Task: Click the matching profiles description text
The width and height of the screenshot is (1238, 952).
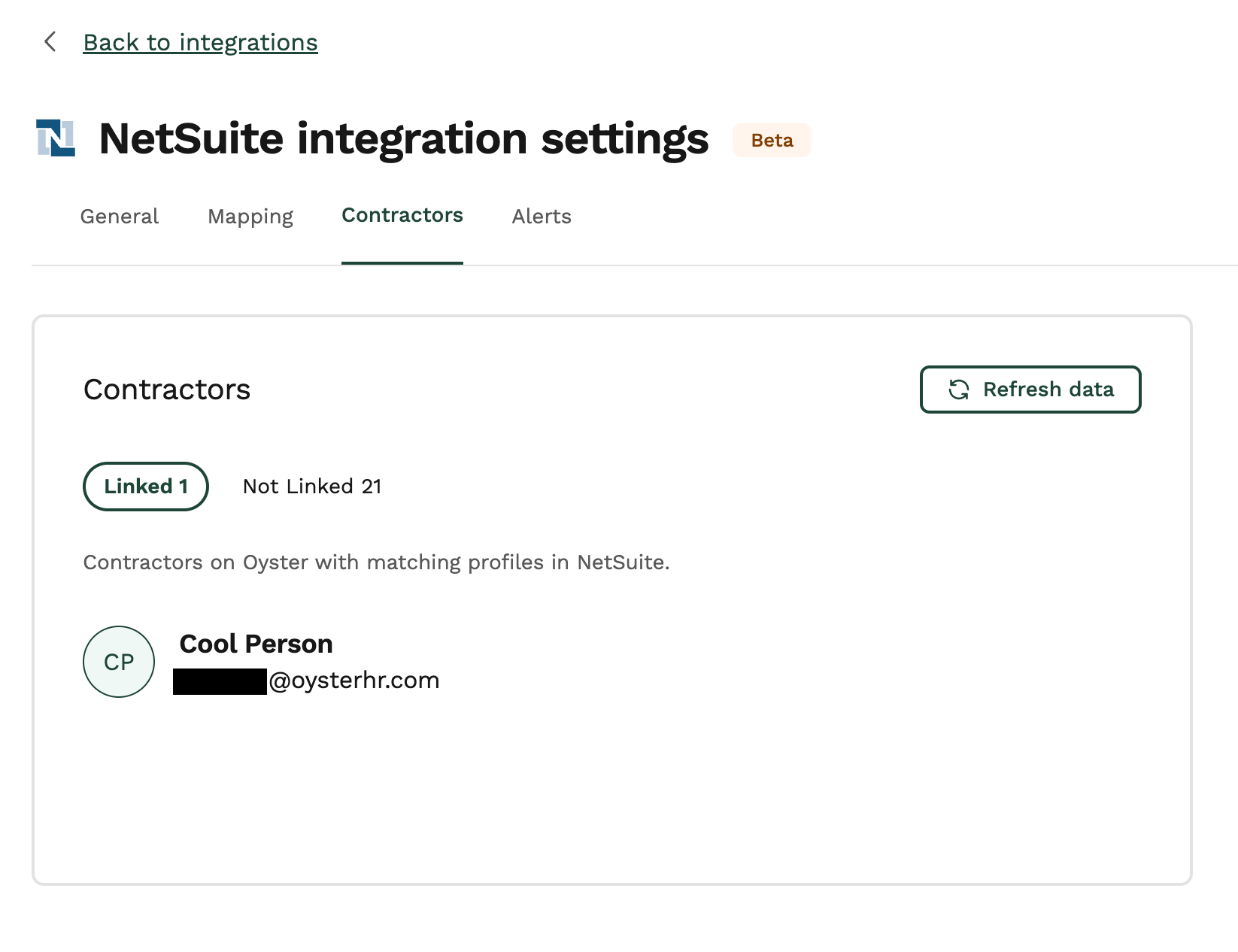Action: tap(376, 562)
